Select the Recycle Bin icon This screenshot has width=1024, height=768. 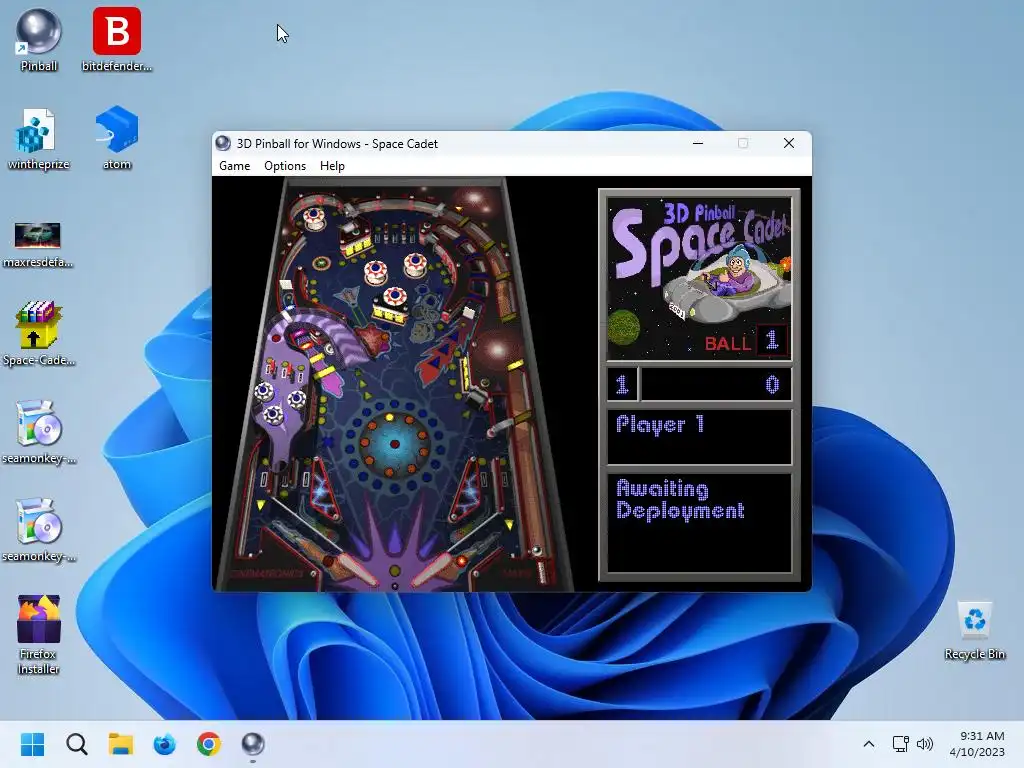click(x=974, y=630)
